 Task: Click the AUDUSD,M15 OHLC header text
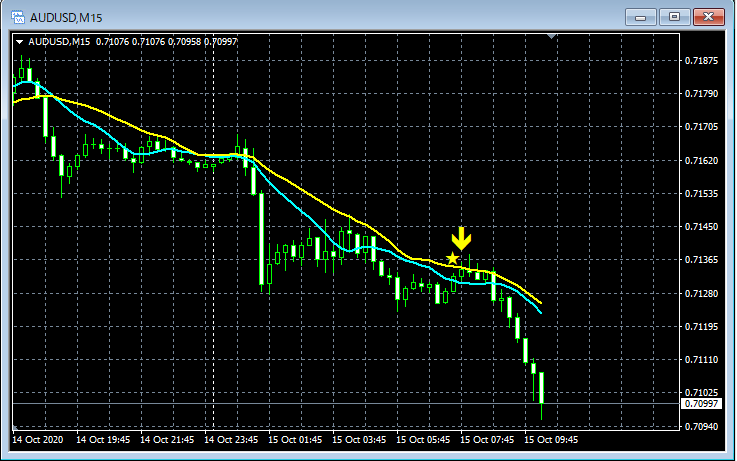[x=133, y=42]
